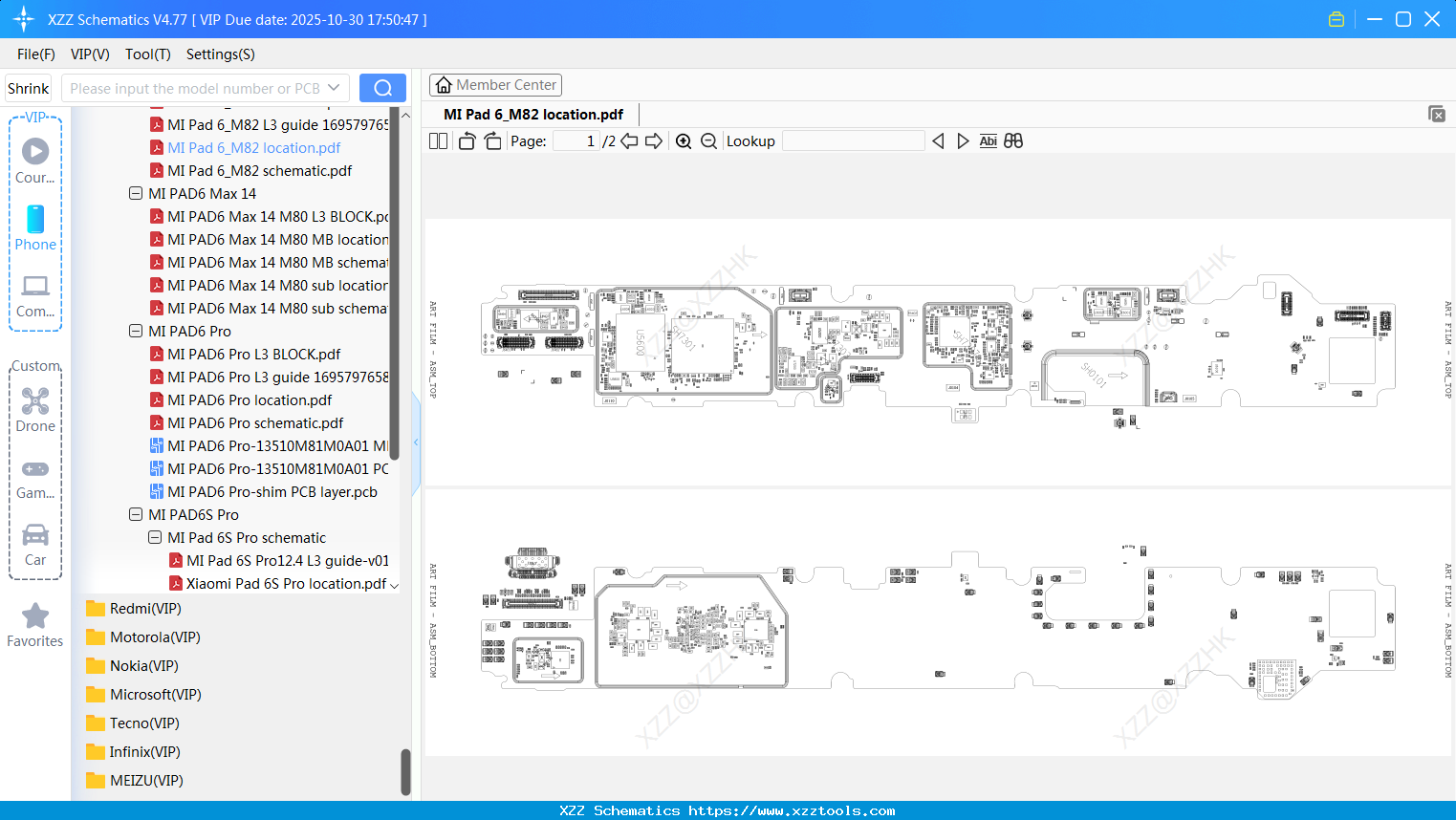Rotate the page clockwise

(492, 141)
